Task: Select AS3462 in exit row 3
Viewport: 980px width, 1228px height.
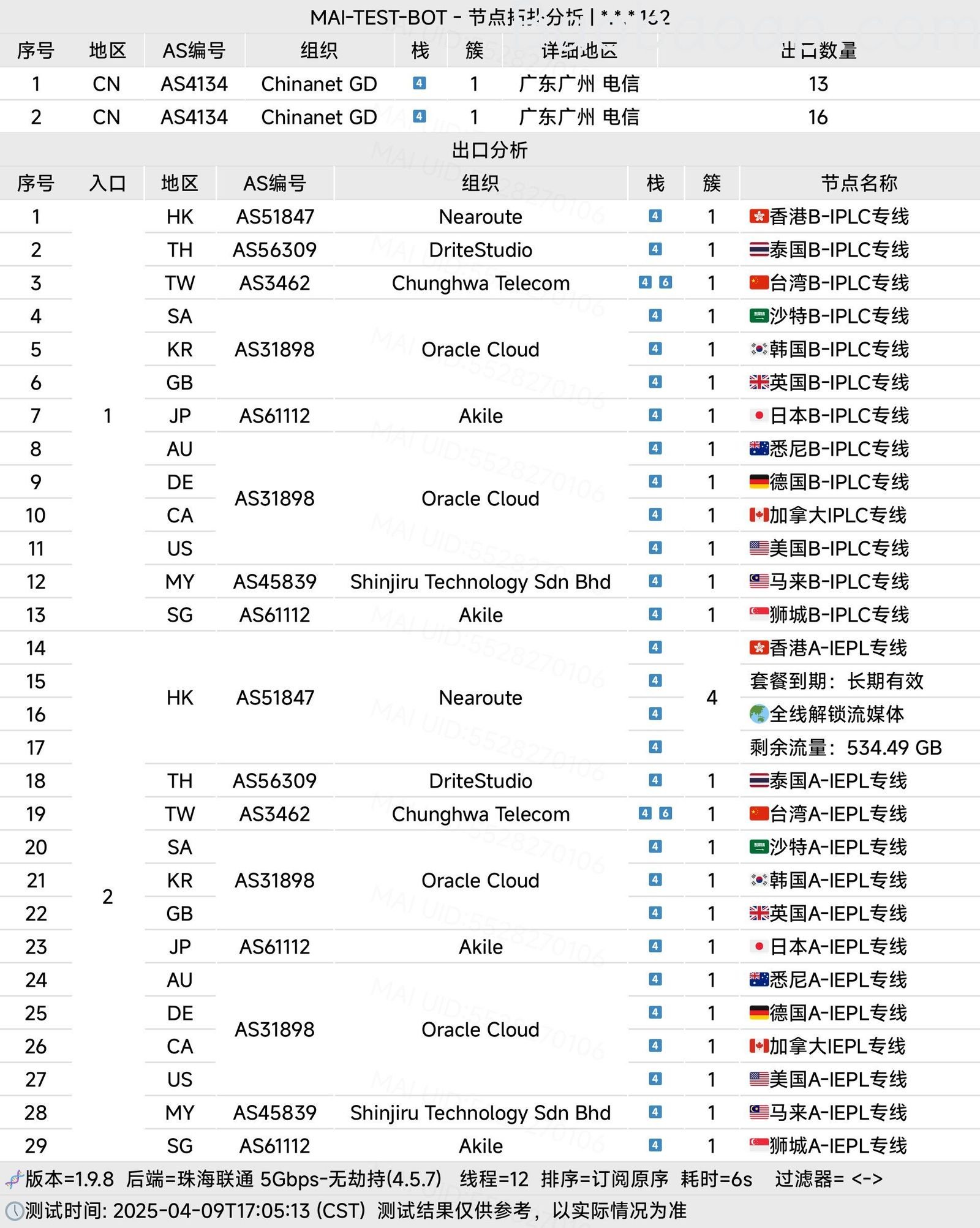Action: coord(274,283)
